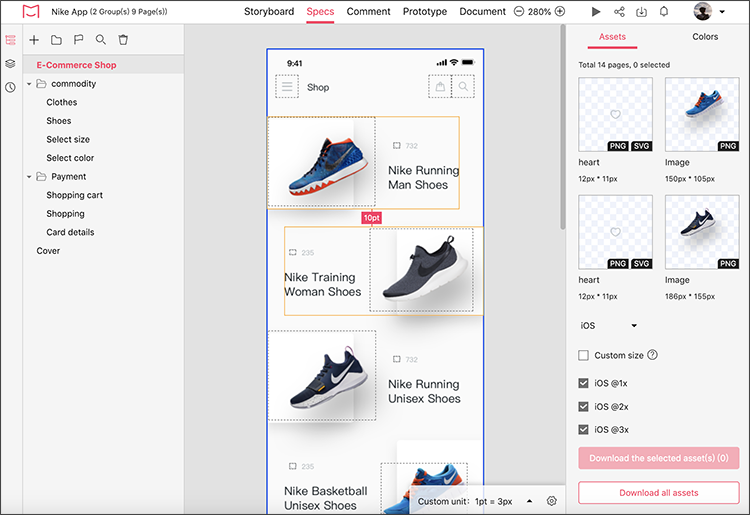Image resolution: width=750 pixels, height=515 pixels.
Task: Select Nike Running Unisex Shoes text
Action: pos(424,391)
